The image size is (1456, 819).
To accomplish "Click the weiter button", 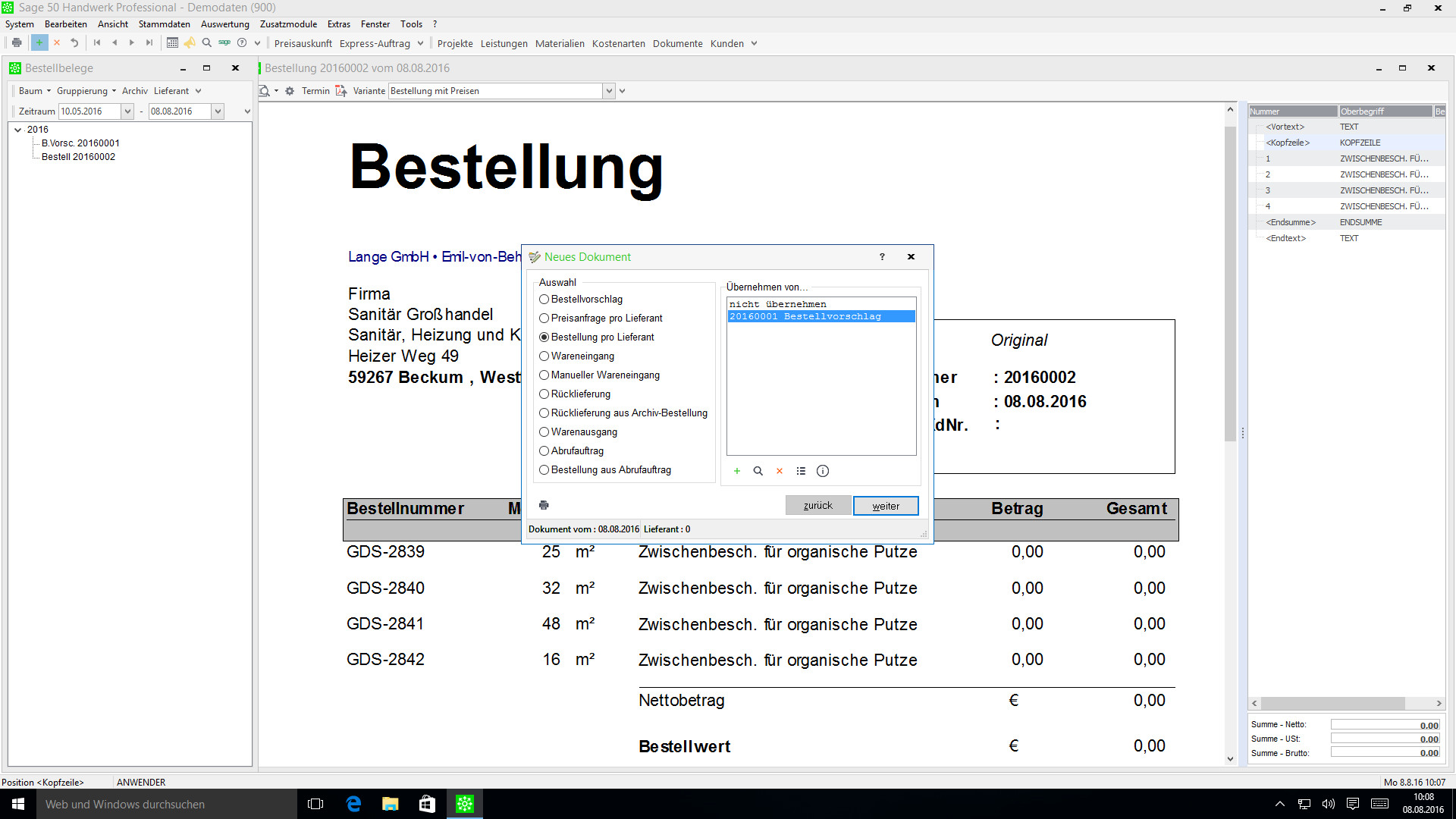I will pos(886,506).
